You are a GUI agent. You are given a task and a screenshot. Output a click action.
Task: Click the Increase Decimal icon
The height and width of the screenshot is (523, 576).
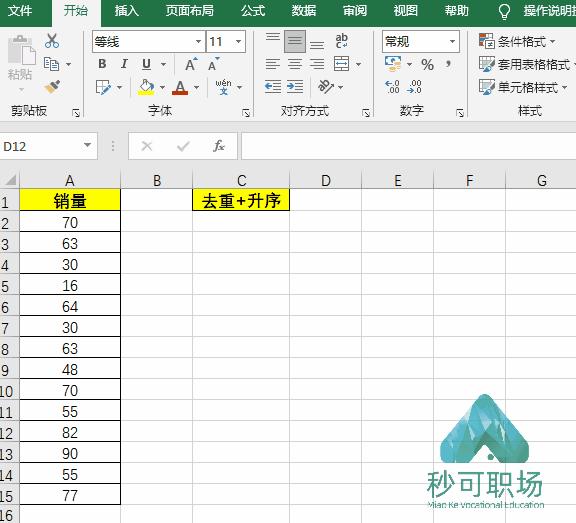(x=392, y=87)
